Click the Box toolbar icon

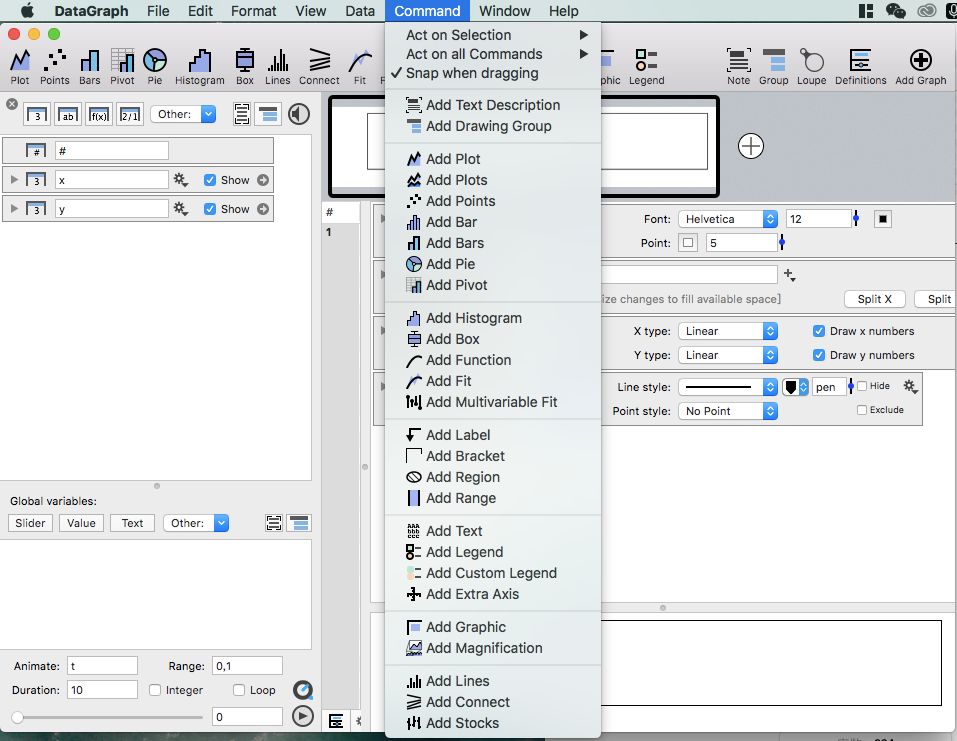click(x=245, y=67)
